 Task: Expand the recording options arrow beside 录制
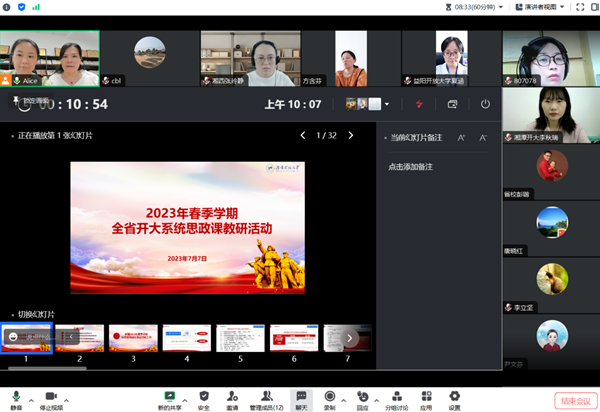click(344, 401)
